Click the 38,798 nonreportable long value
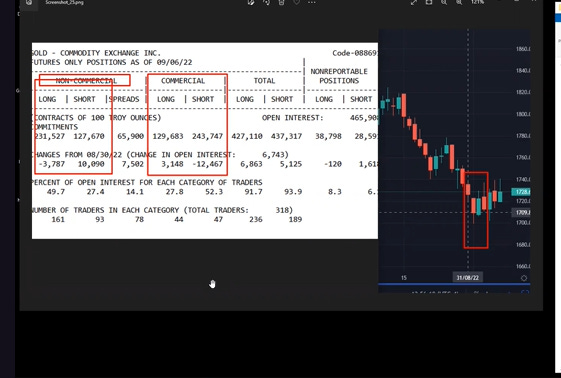 coord(328,136)
